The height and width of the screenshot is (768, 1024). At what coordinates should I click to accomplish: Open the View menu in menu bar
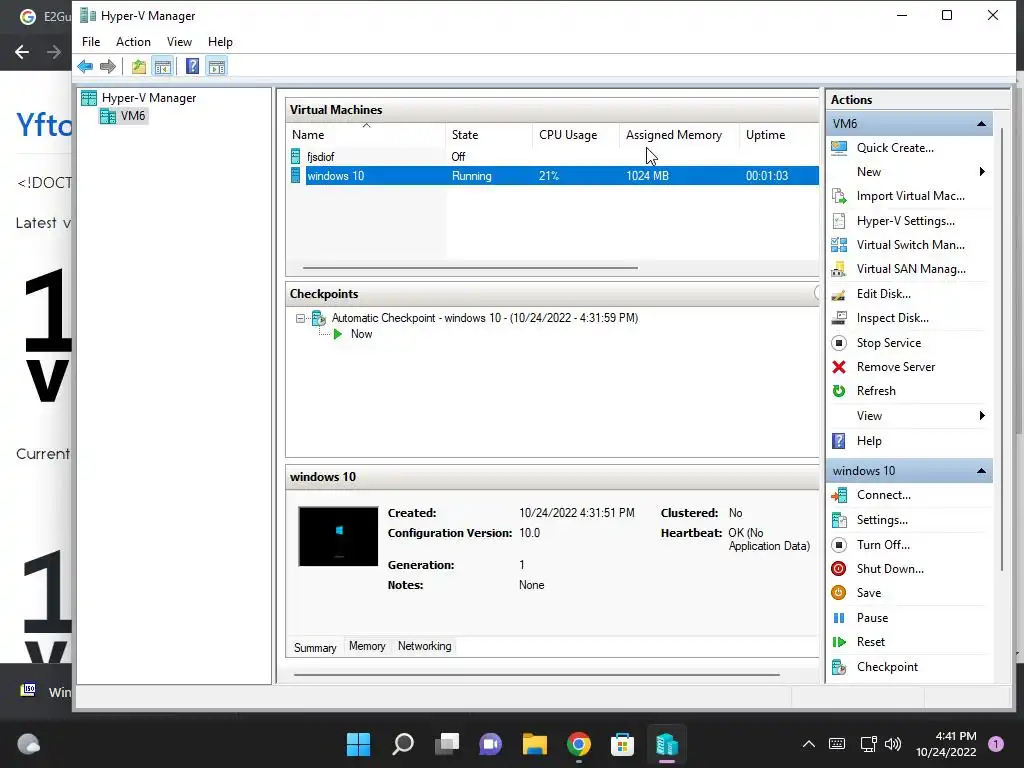pos(179,42)
